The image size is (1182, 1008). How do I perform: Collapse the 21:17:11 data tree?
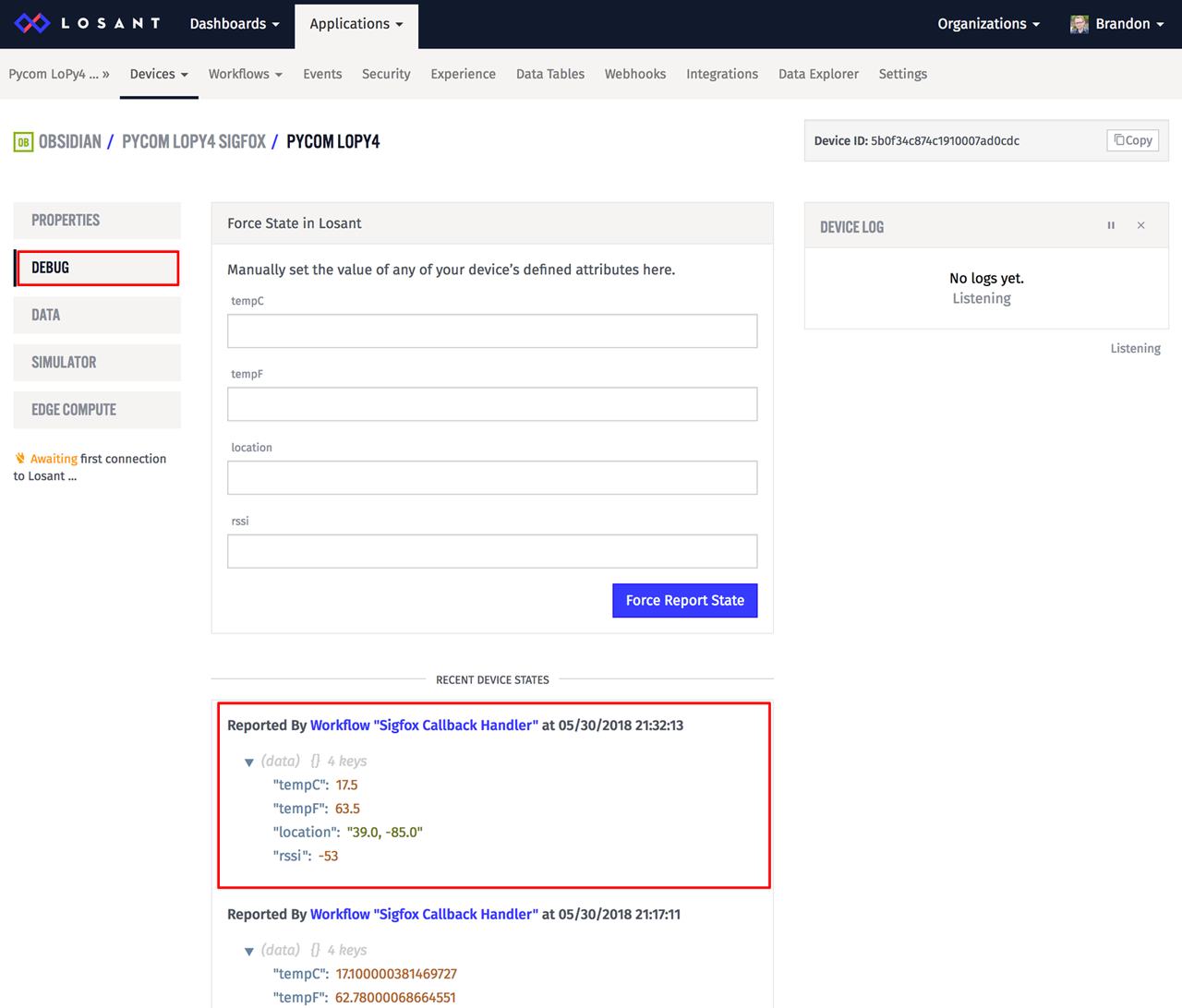(248, 952)
